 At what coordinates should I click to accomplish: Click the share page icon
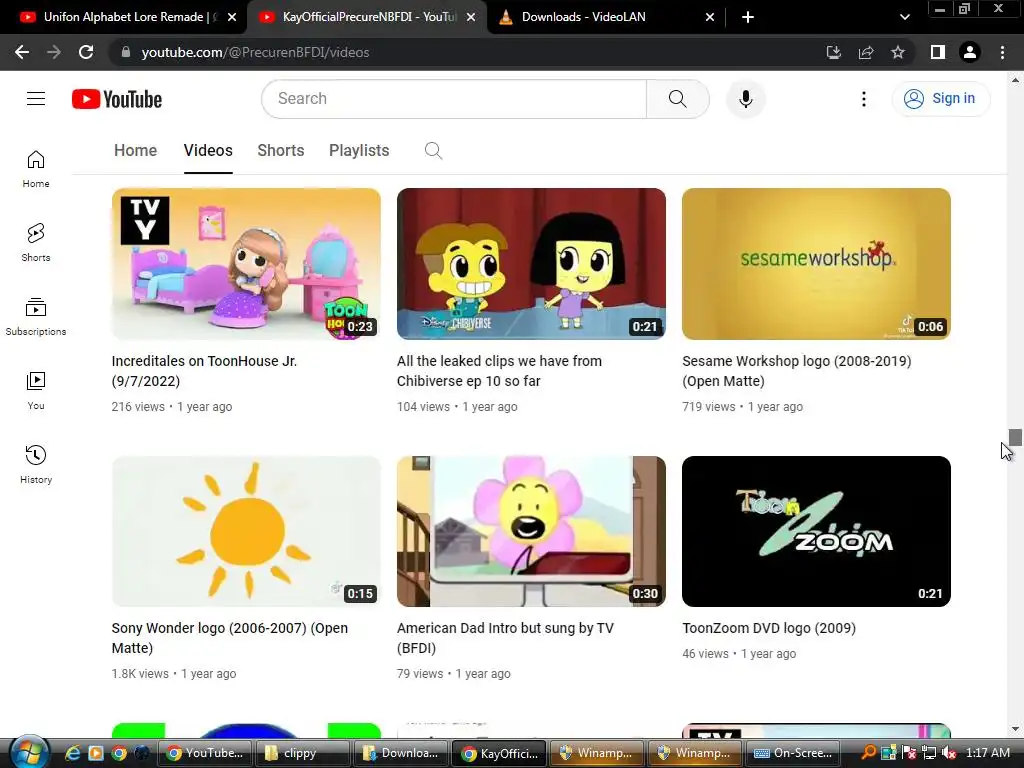coord(866,52)
